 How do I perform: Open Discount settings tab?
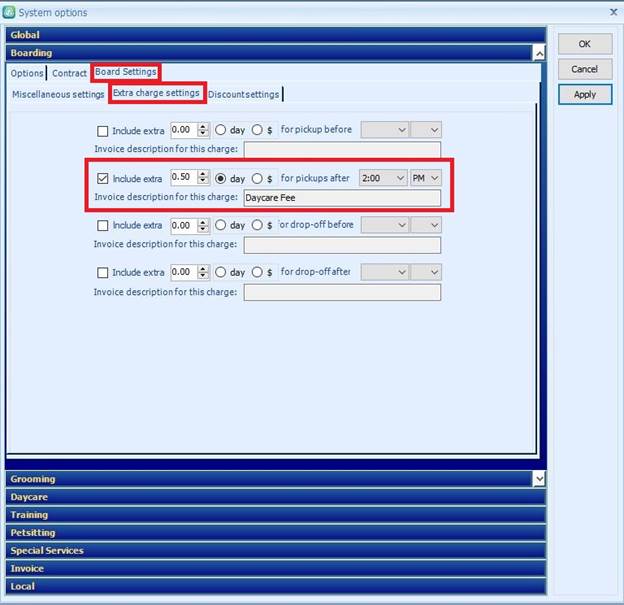pyautogui.click(x=244, y=94)
